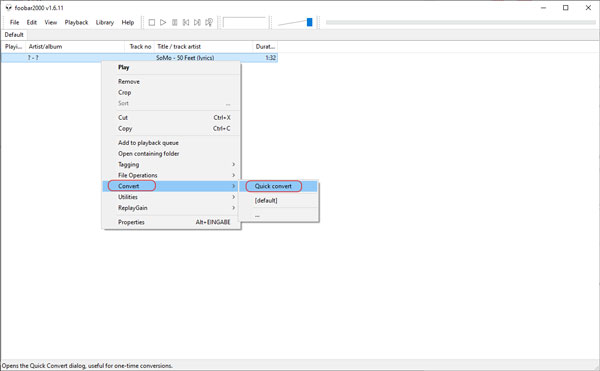Click the '...' entry in Convert submenu
600x371 pixels.
[279, 215]
